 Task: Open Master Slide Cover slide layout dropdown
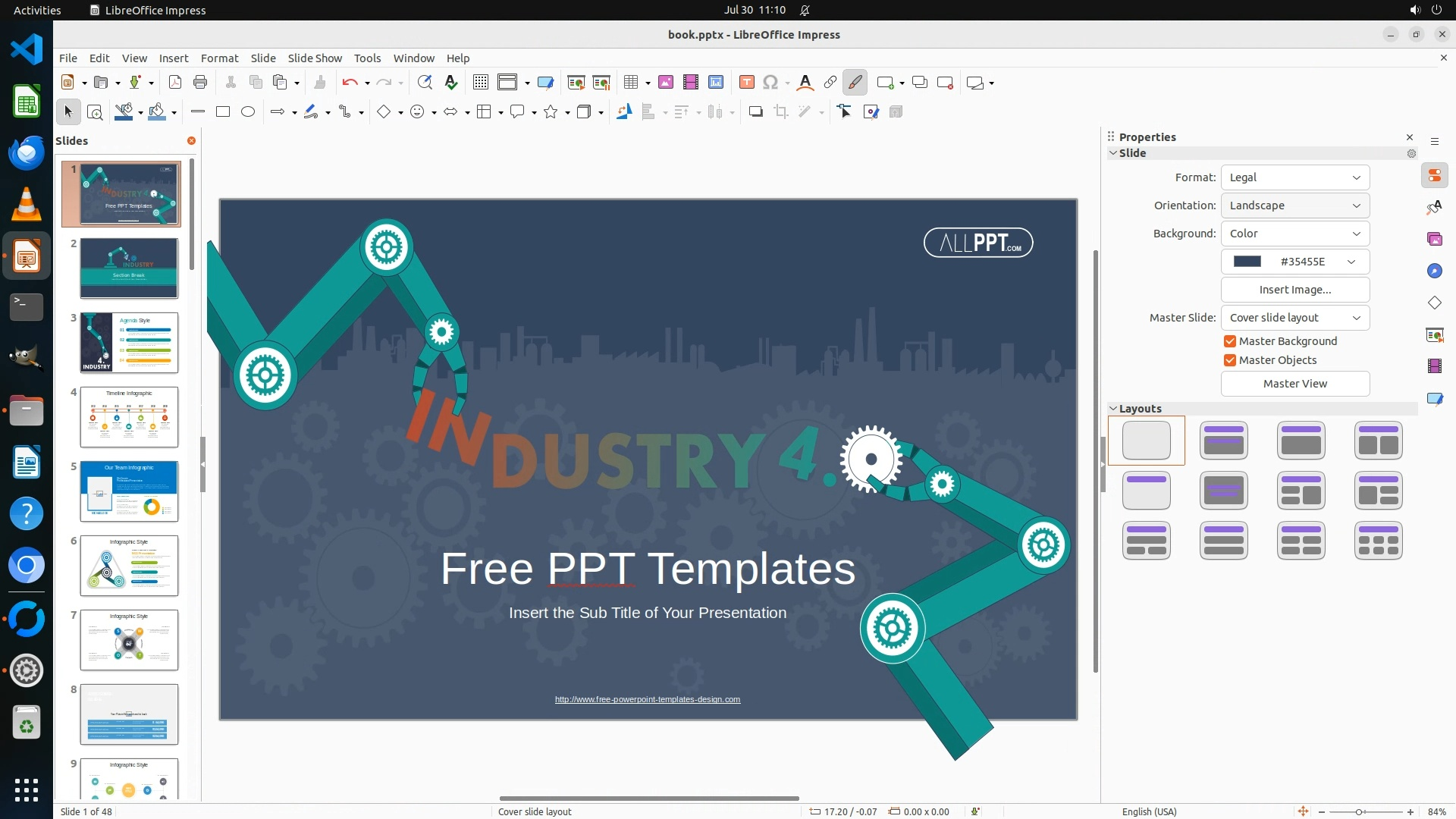(x=1294, y=318)
